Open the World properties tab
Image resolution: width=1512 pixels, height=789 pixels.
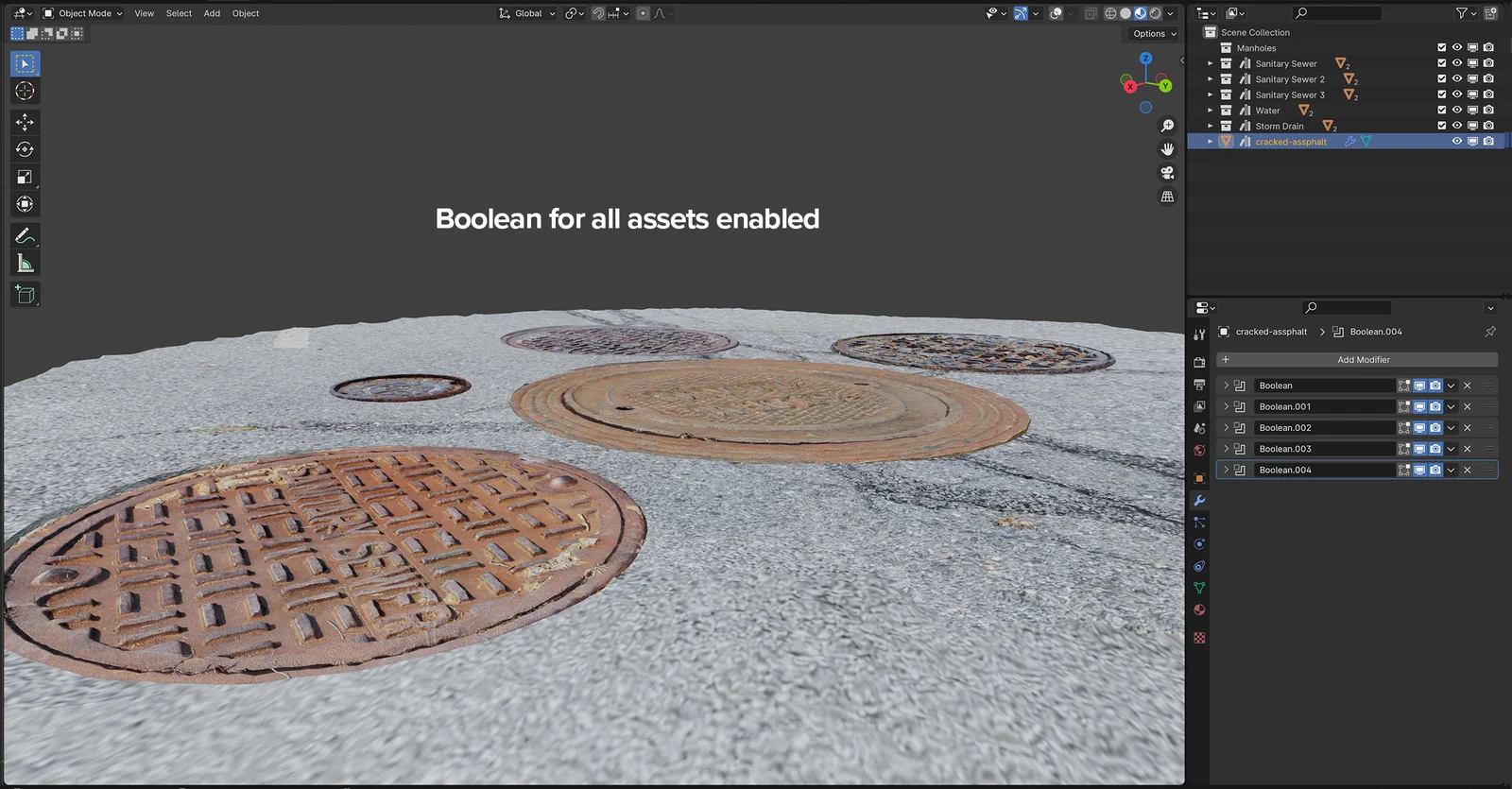1199,451
